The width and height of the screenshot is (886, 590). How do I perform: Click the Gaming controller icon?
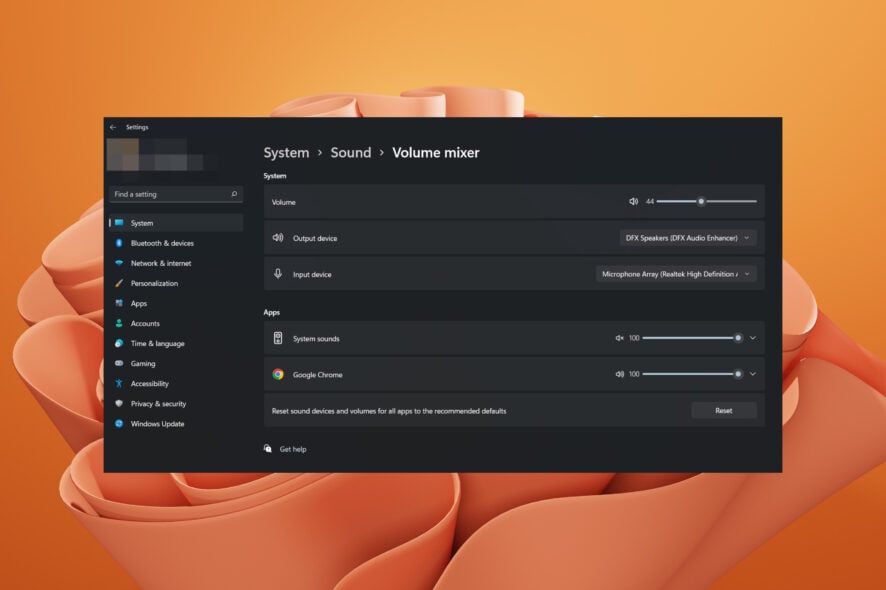coord(119,363)
